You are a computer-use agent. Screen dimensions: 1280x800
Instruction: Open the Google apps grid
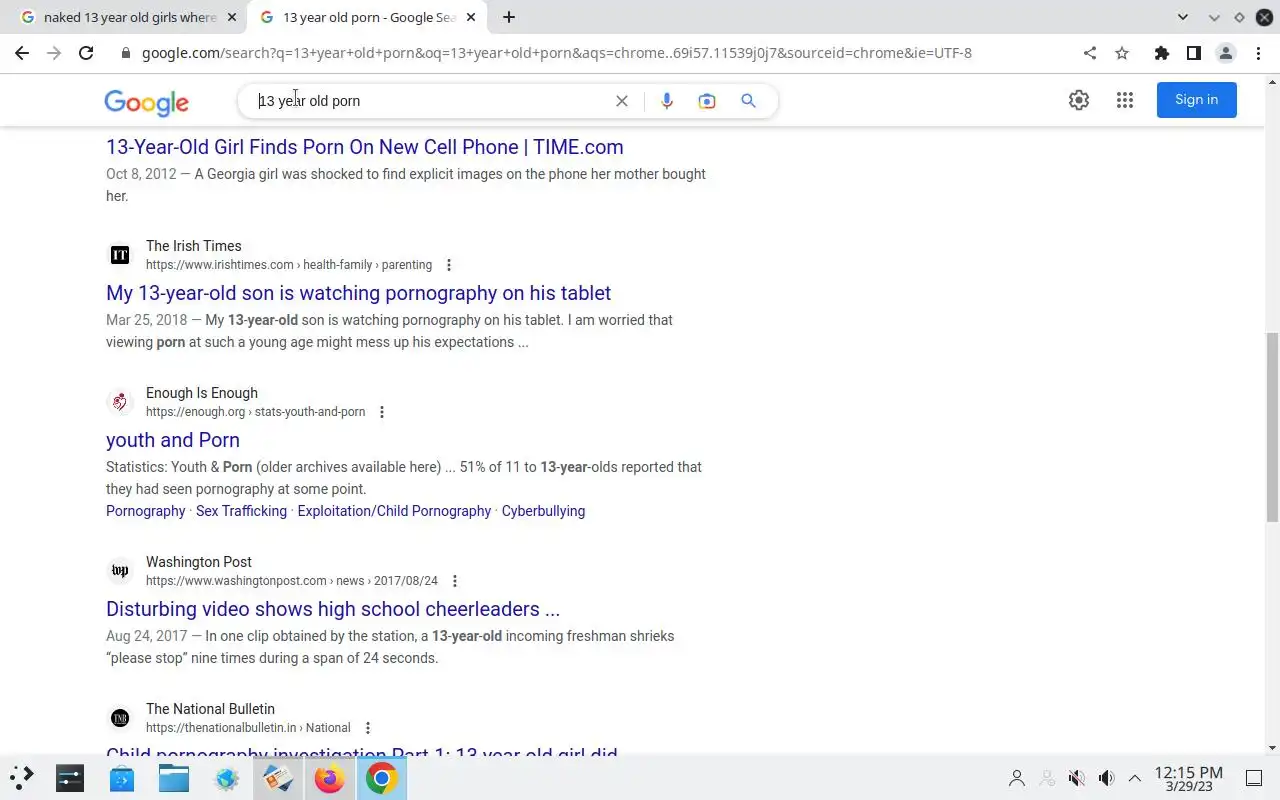[x=1125, y=100]
